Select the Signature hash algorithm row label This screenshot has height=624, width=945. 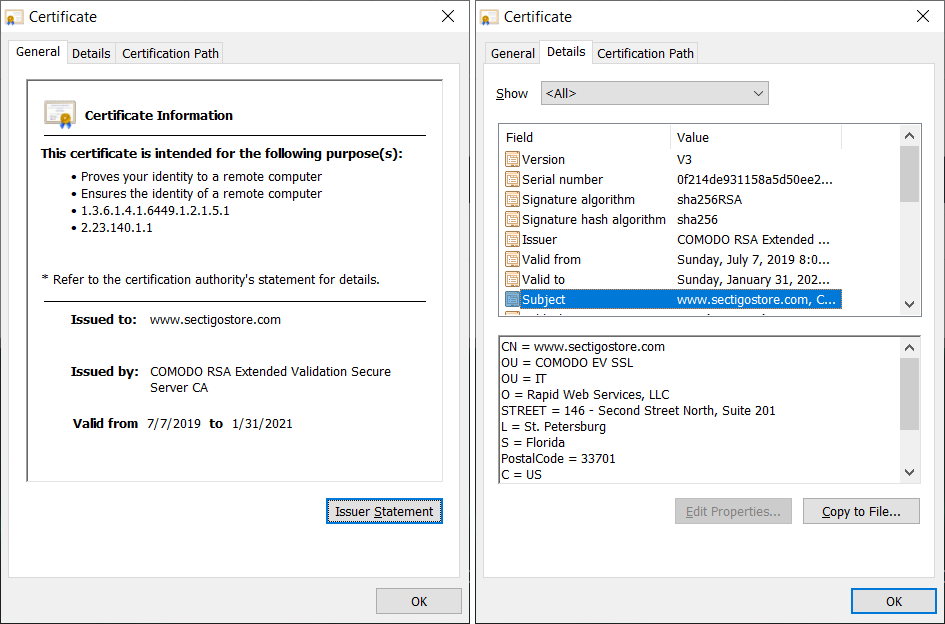click(594, 219)
